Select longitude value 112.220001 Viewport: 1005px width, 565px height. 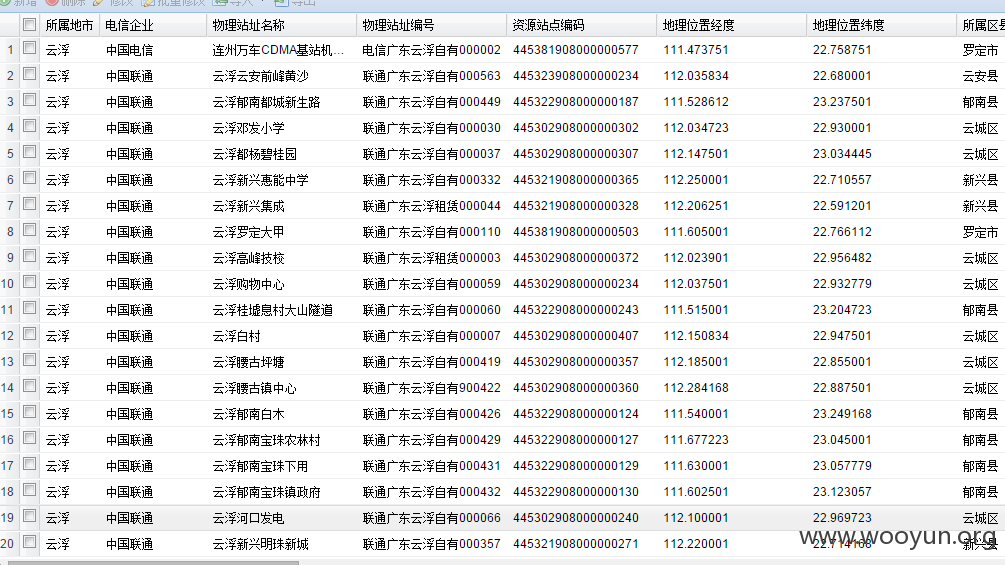coord(696,544)
